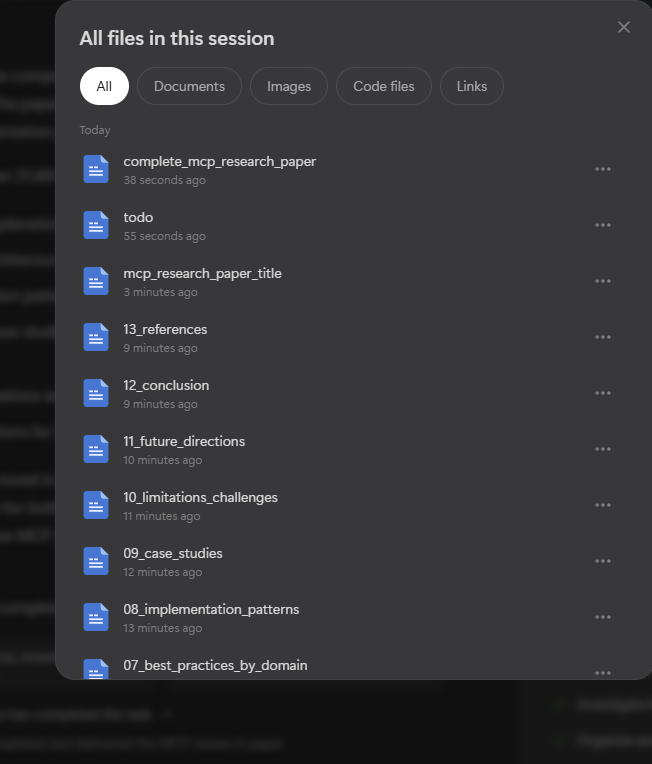
Task: Open three-dot menu for 12_conclusion
Action: pos(603,393)
